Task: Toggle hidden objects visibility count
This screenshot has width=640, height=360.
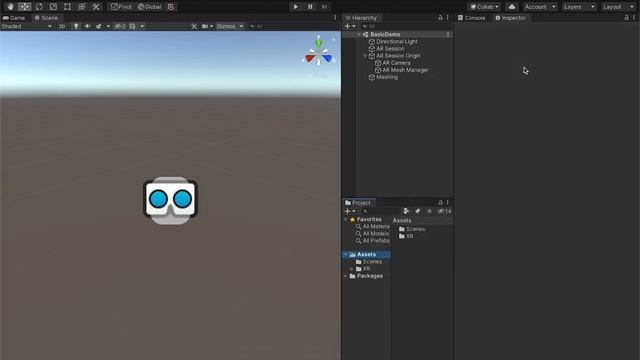Action: click(x=120, y=26)
